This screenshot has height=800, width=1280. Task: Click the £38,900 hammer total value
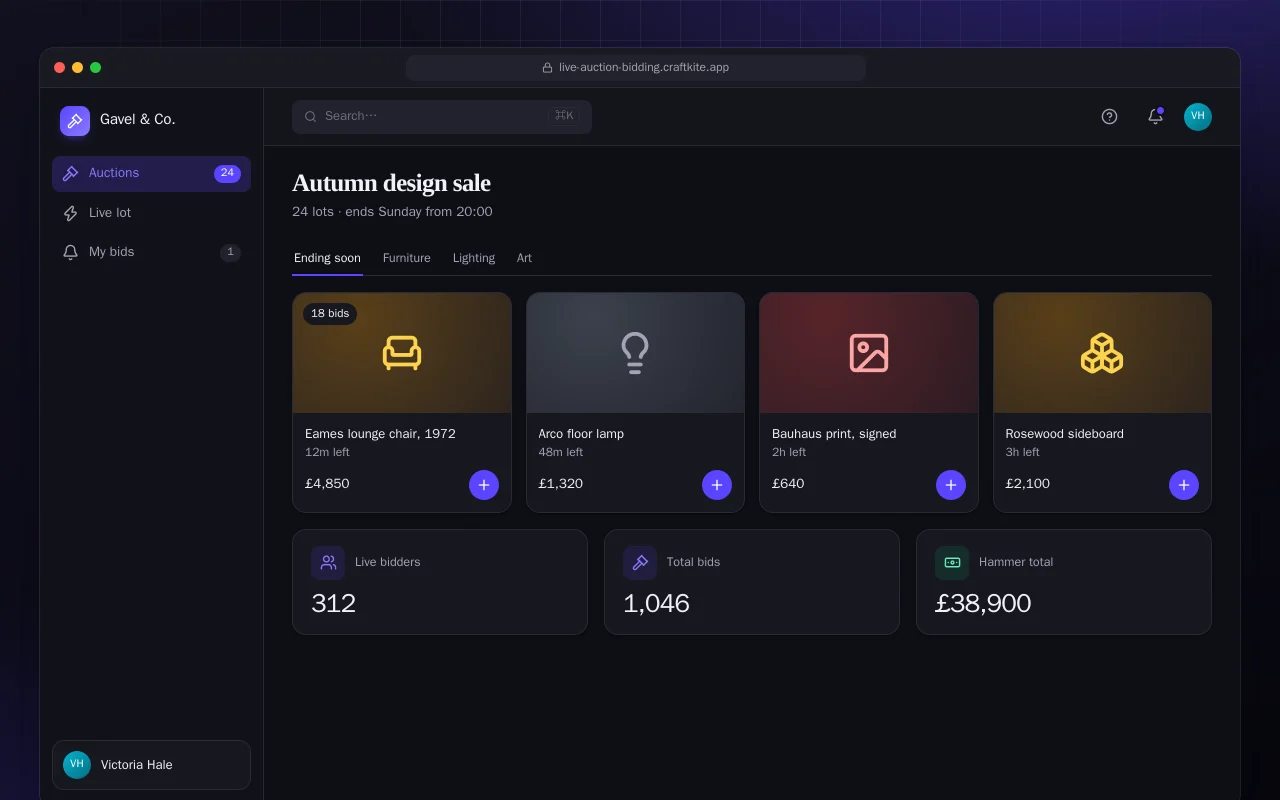pyautogui.click(x=983, y=603)
